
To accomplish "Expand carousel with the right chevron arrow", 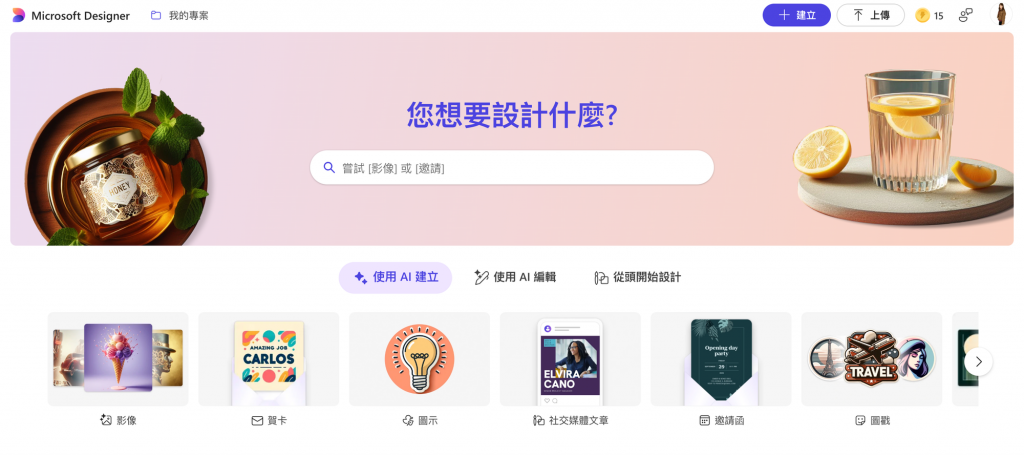I will (978, 362).
